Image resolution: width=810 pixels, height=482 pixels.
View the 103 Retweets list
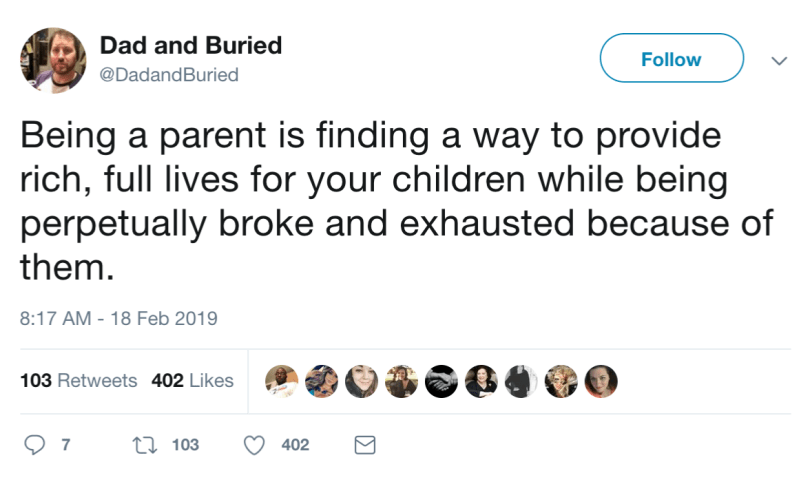pyautogui.click(x=79, y=381)
